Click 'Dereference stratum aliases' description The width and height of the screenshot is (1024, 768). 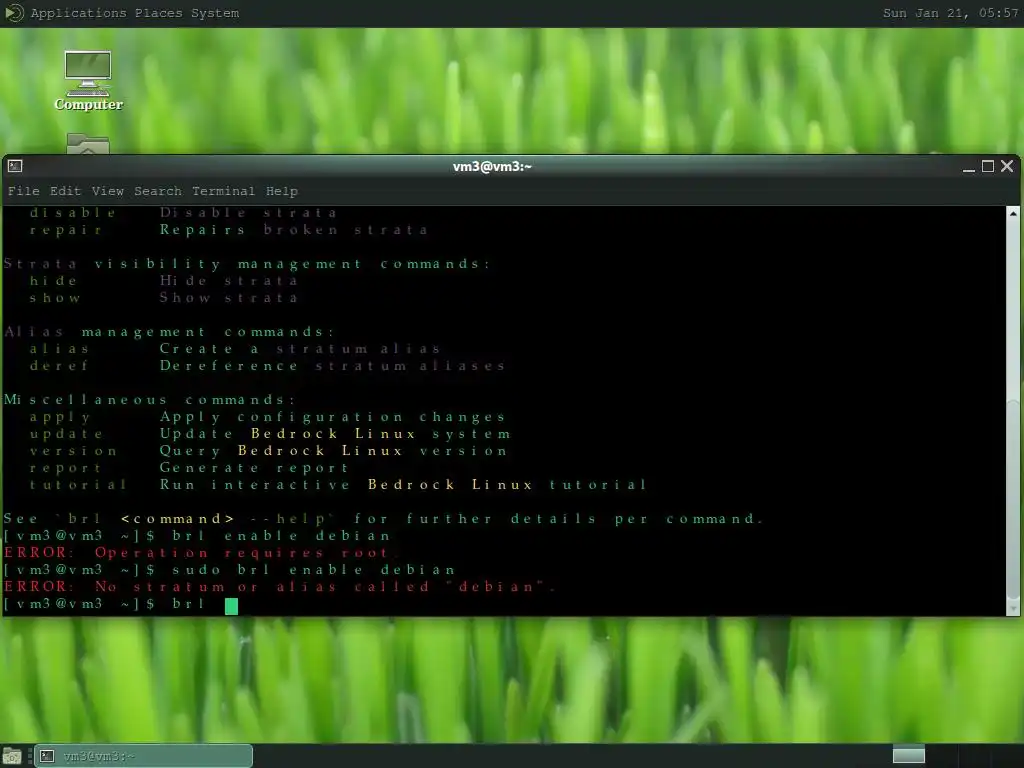tap(332, 366)
